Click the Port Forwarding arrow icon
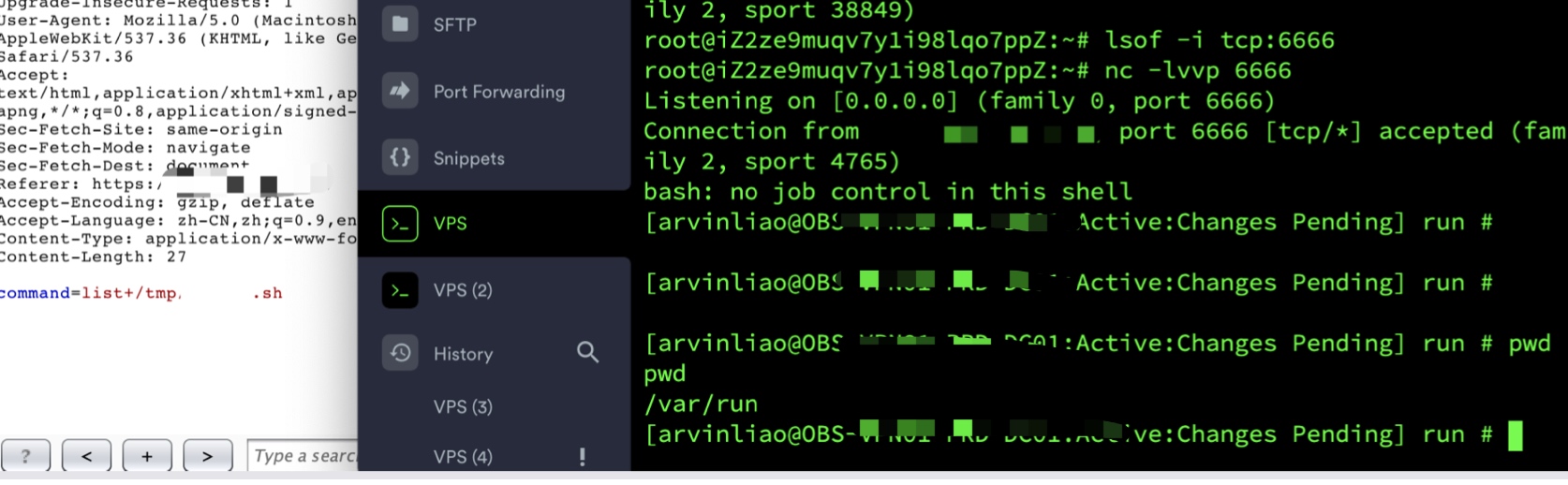This screenshot has width=1568, height=485. tap(400, 91)
